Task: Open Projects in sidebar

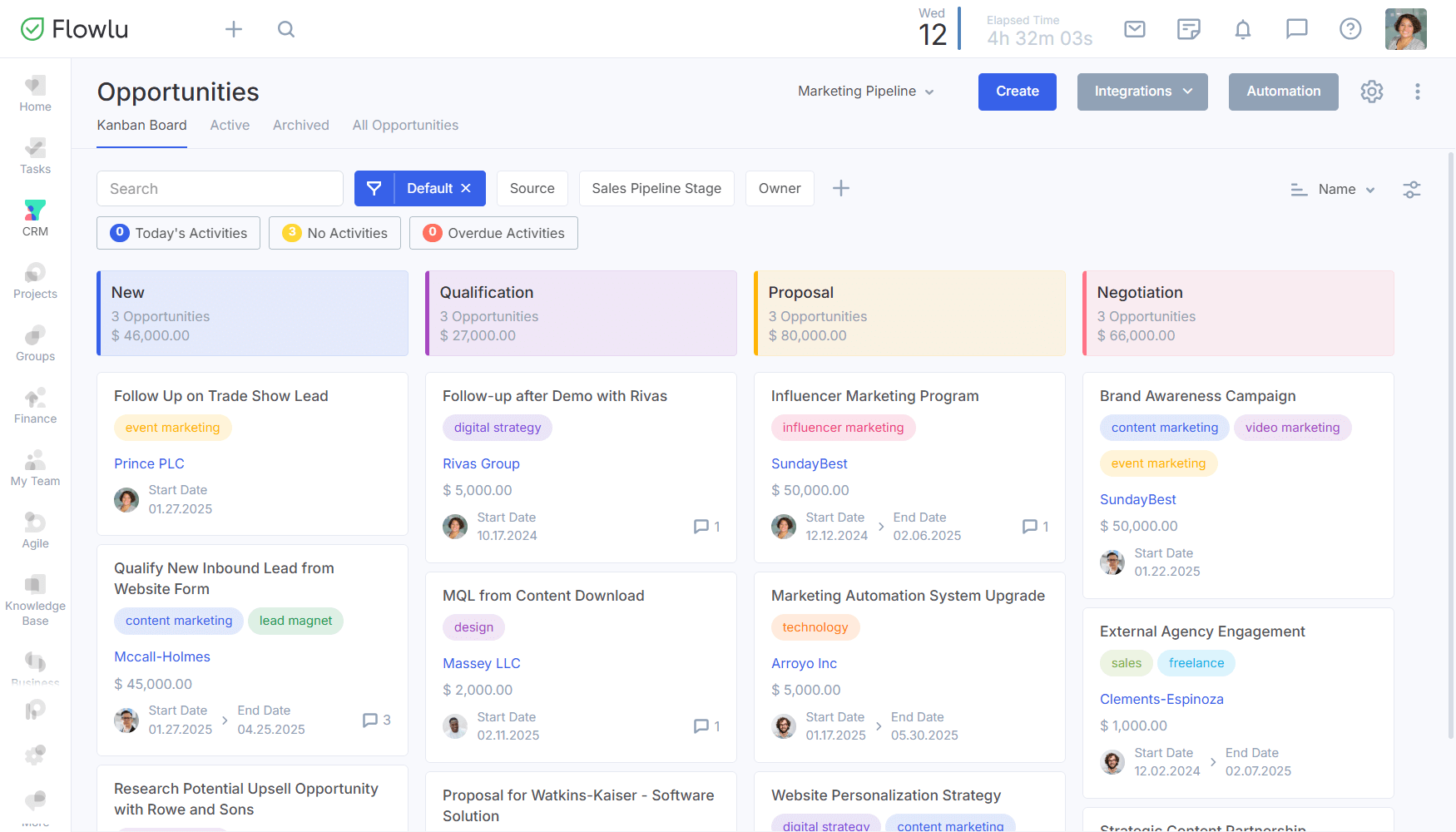Action: [35, 281]
